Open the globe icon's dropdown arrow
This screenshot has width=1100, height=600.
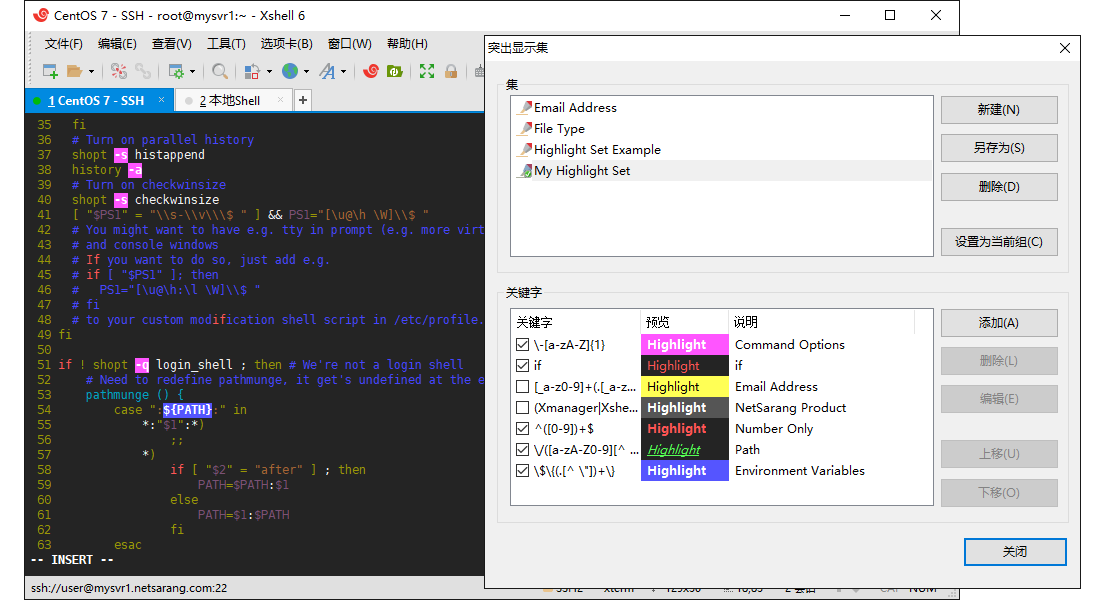[x=307, y=70]
